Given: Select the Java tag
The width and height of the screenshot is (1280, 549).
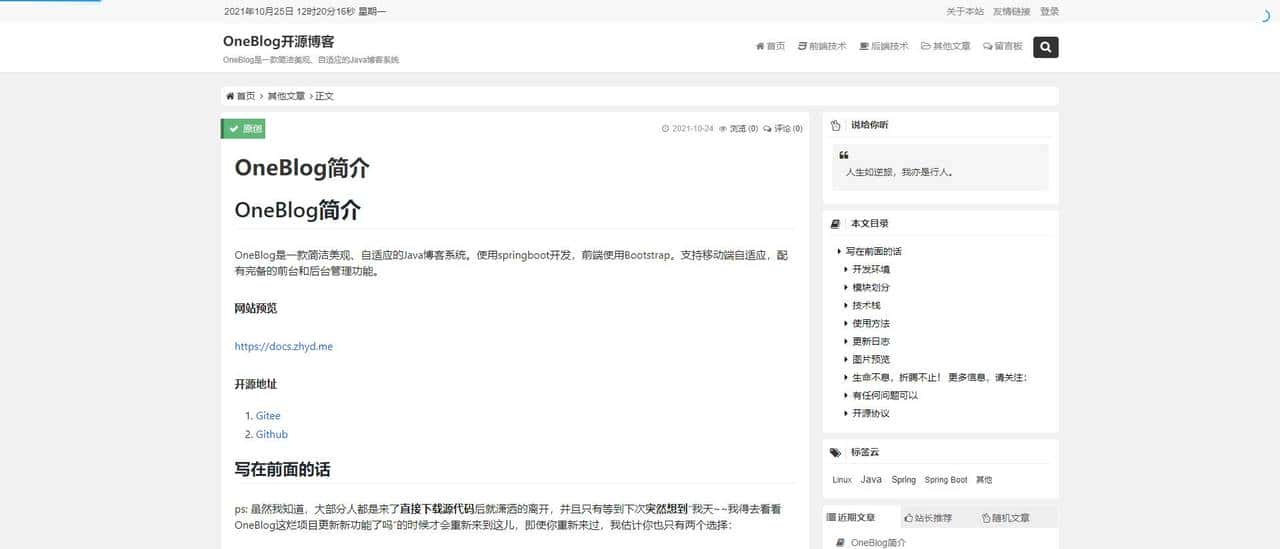Looking at the screenshot, I should (871, 480).
